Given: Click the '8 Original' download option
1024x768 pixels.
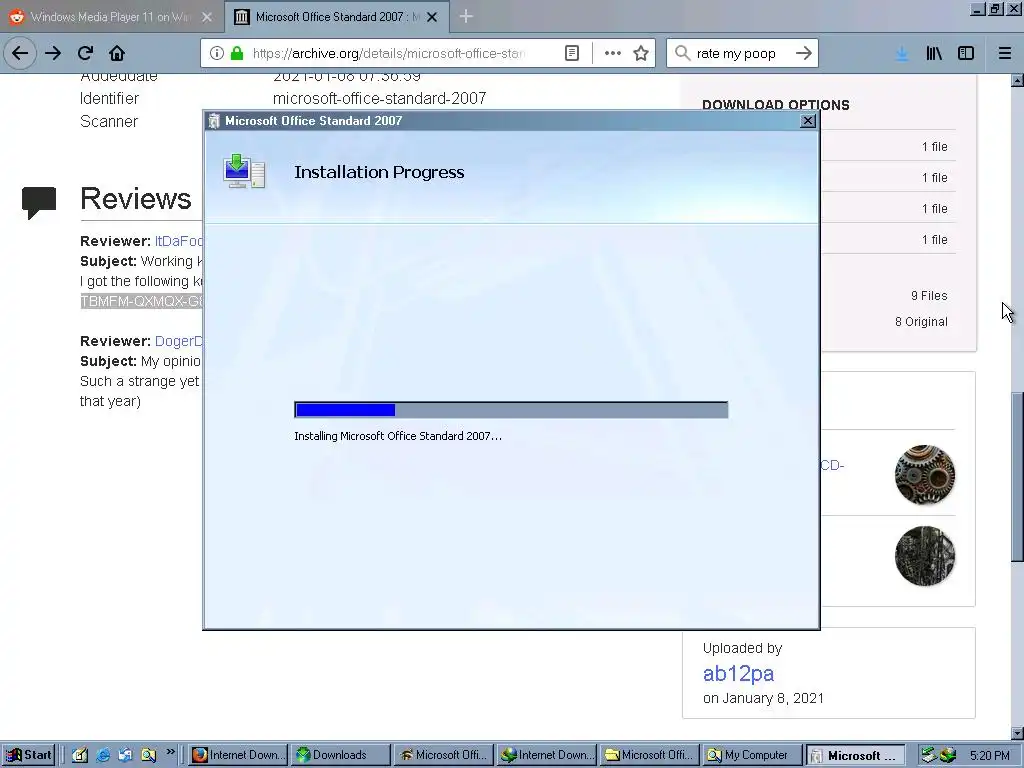Looking at the screenshot, I should [921, 322].
